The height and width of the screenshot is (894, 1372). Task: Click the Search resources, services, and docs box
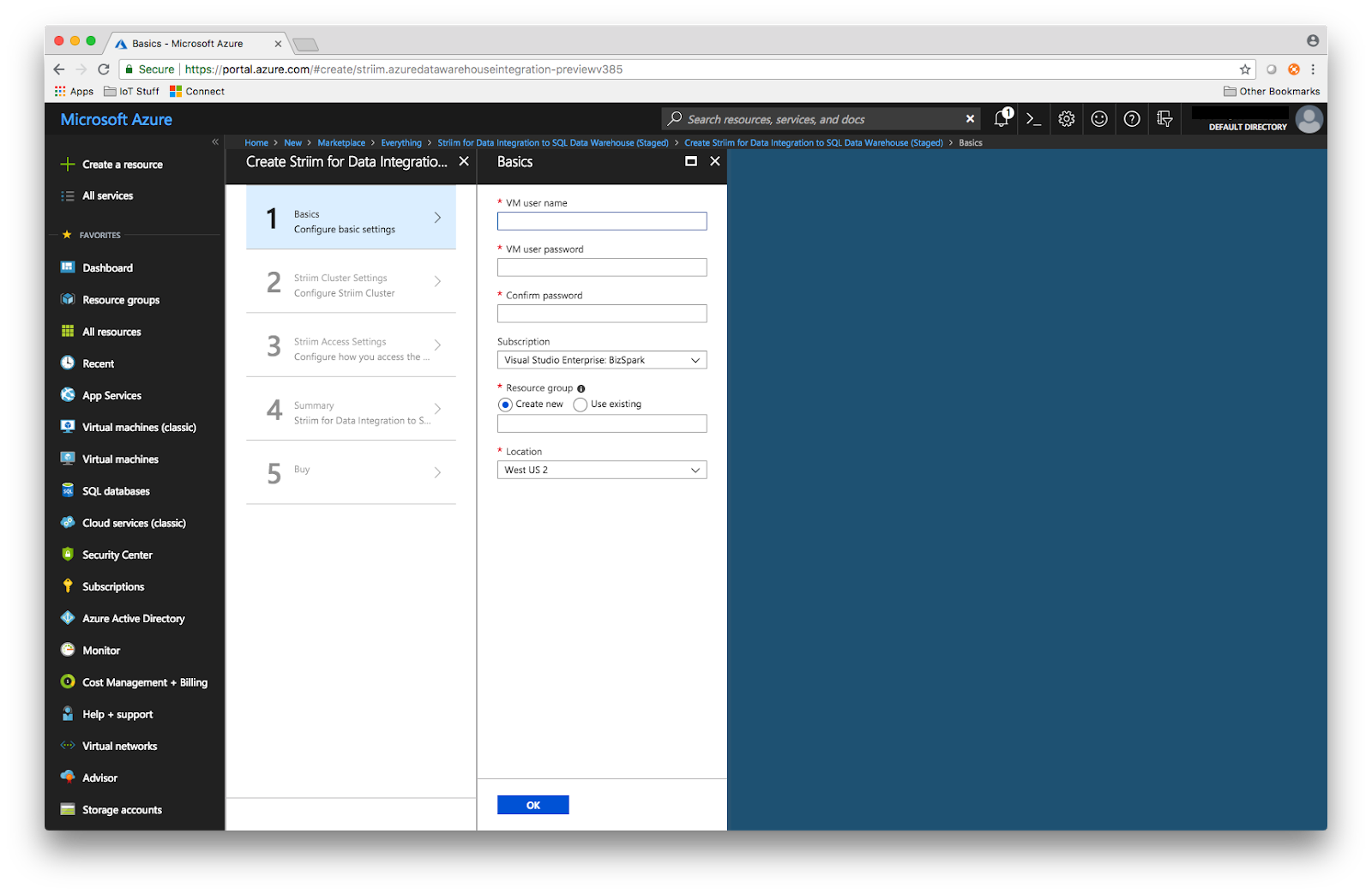click(819, 119)
